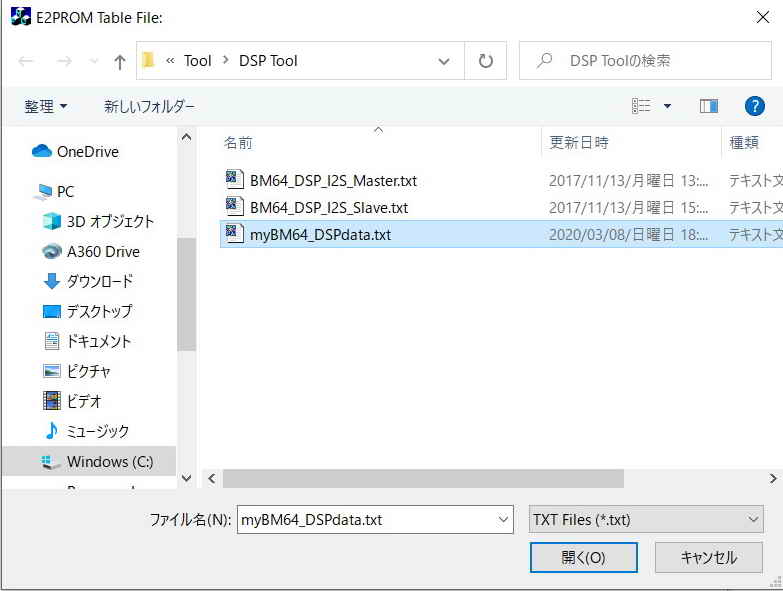Click the BM64_DSP_I2S_Master.txt file icon
The image size is (783, 591).
tap(234, 180)
